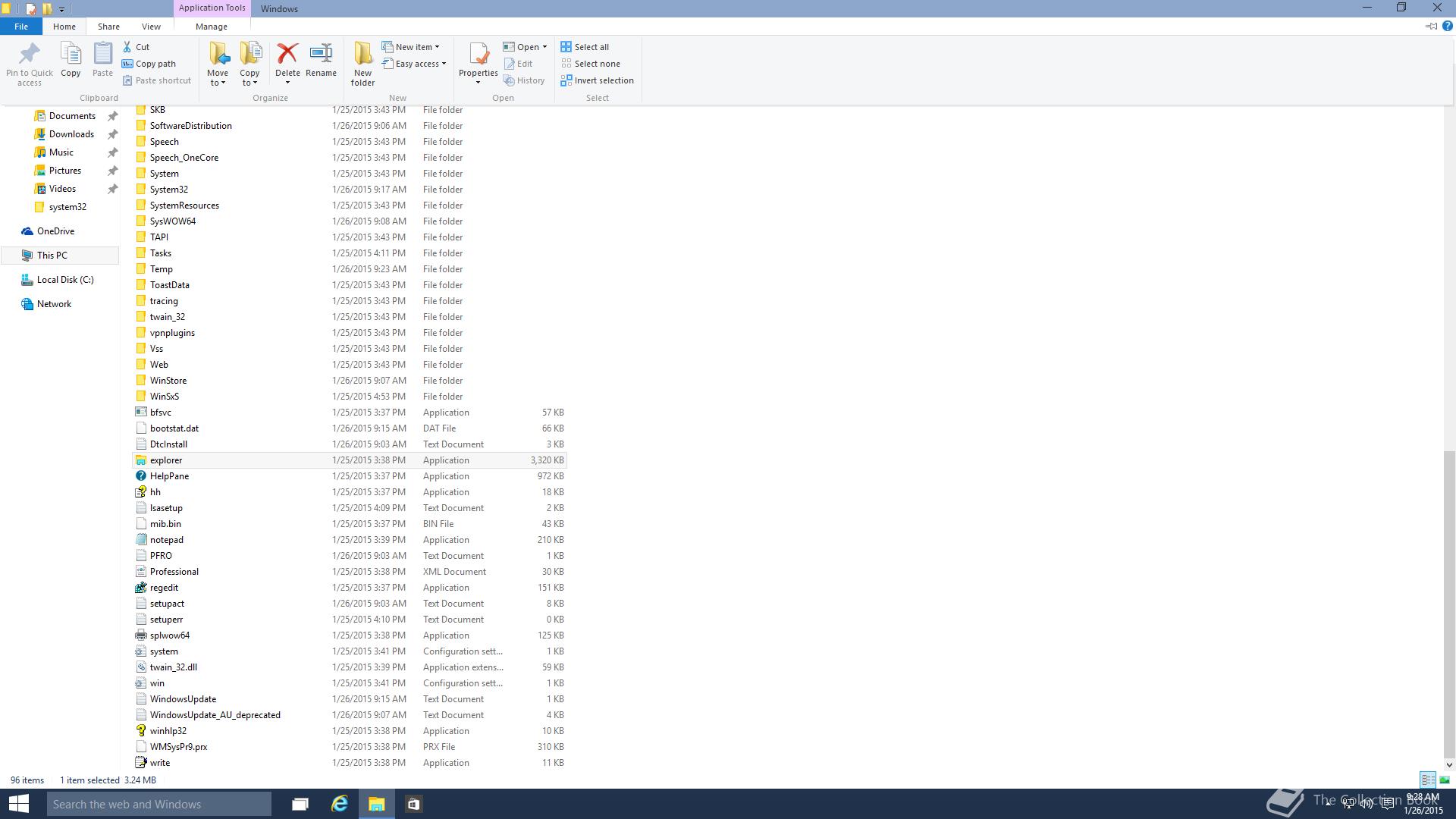1456x819 pixels.
Task: Collapse the ribbon using the pin icon
Action: [x=1431, y=26]
